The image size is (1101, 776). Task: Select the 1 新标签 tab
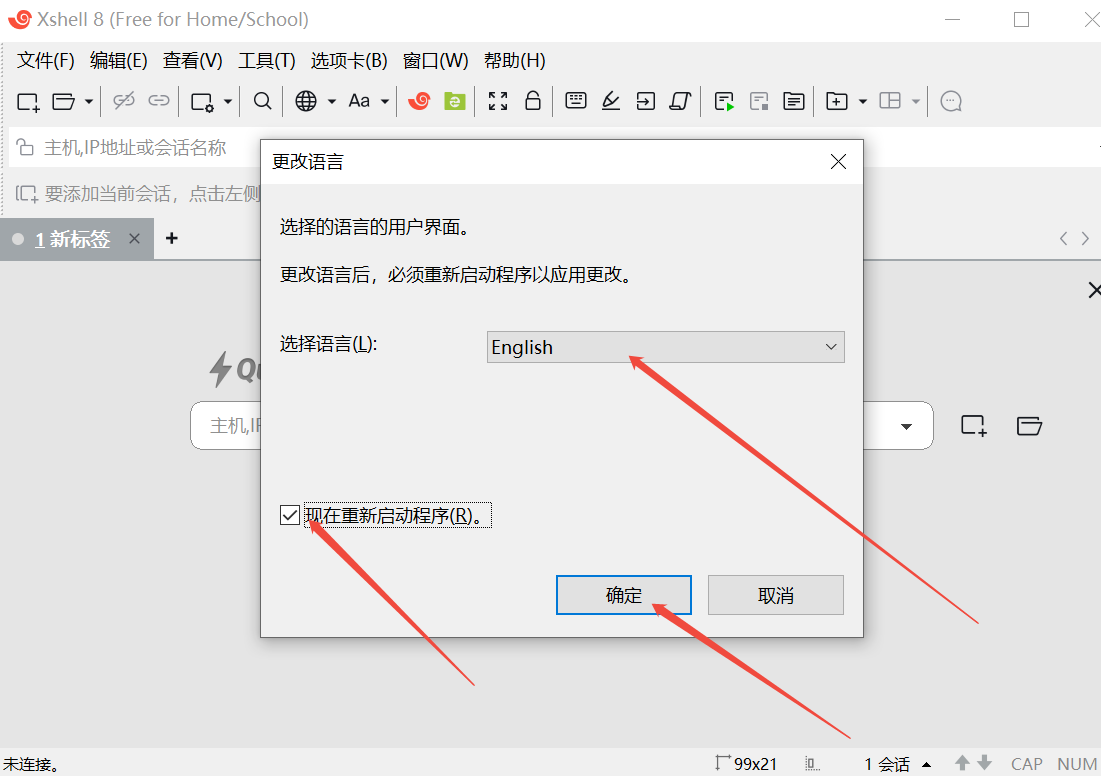[72, 240]
